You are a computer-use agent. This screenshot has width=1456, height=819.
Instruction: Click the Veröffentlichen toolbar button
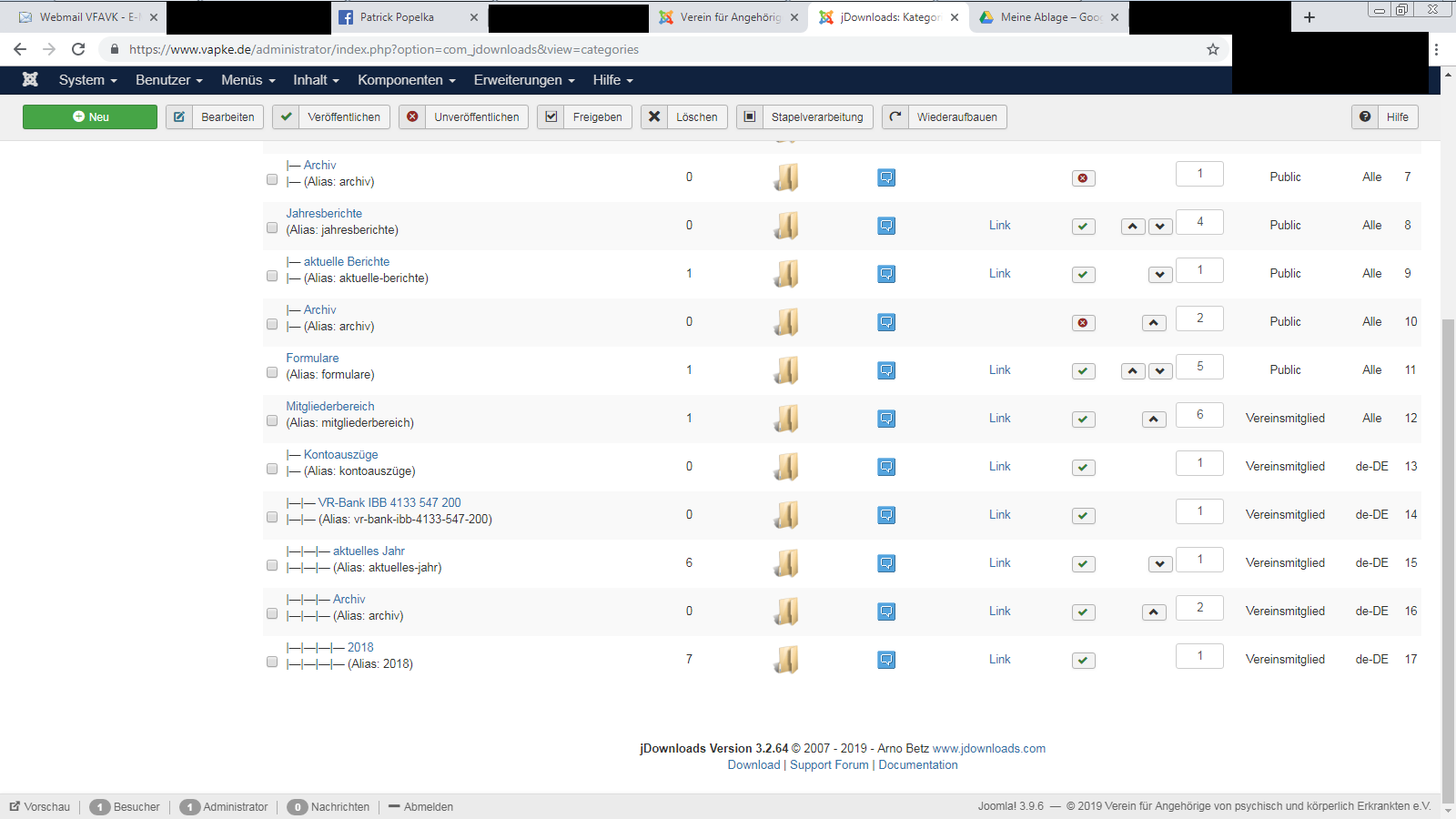click(x=331, y=116)
